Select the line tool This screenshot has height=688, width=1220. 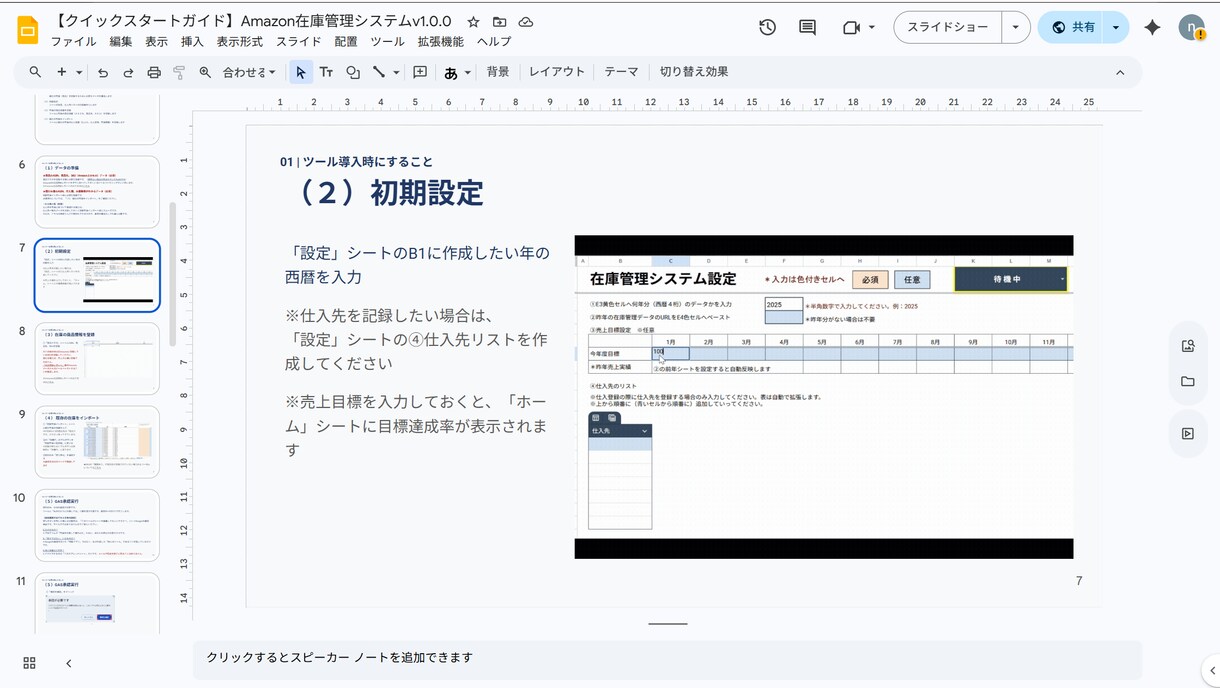(379, 72)
